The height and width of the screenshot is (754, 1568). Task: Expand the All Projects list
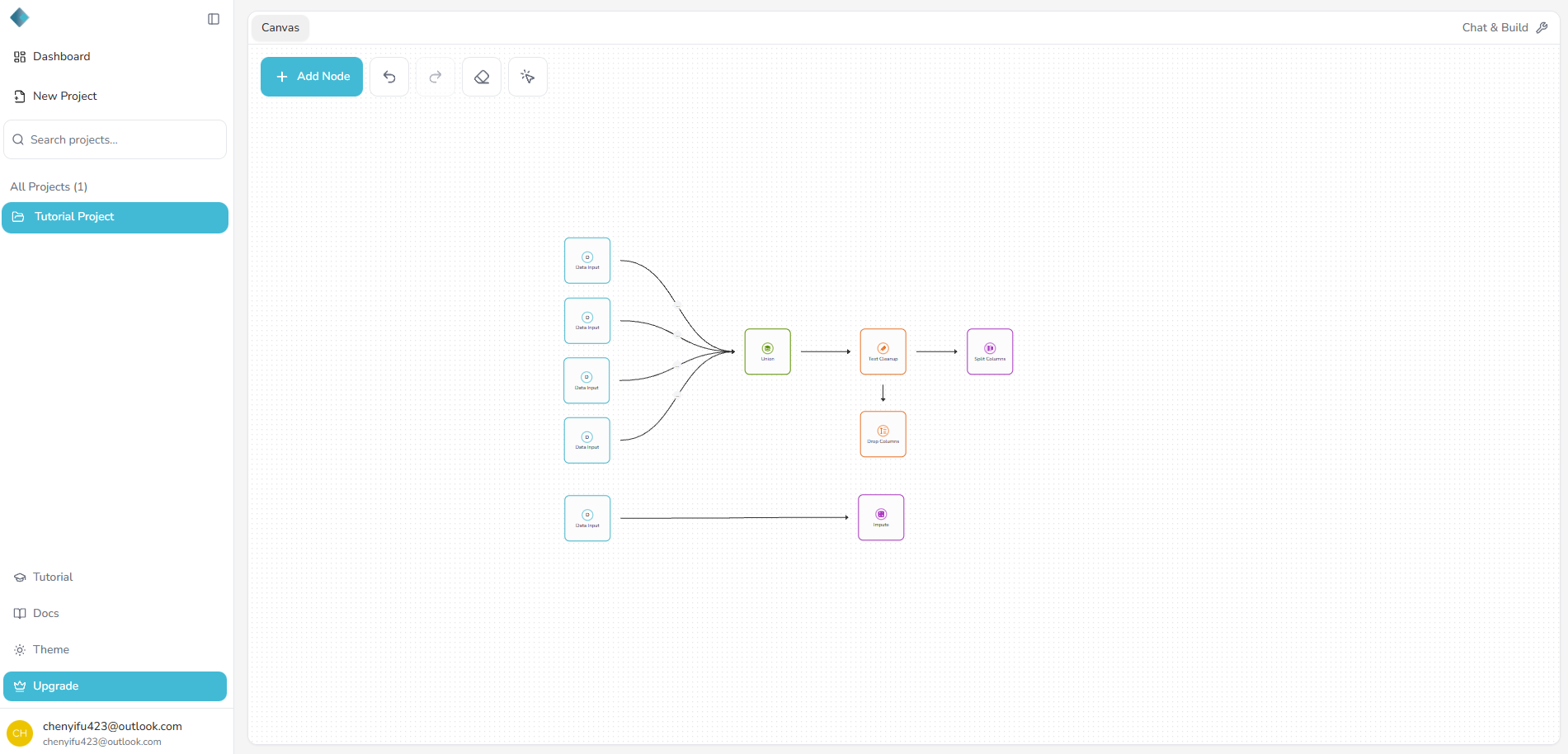(48, 186)
